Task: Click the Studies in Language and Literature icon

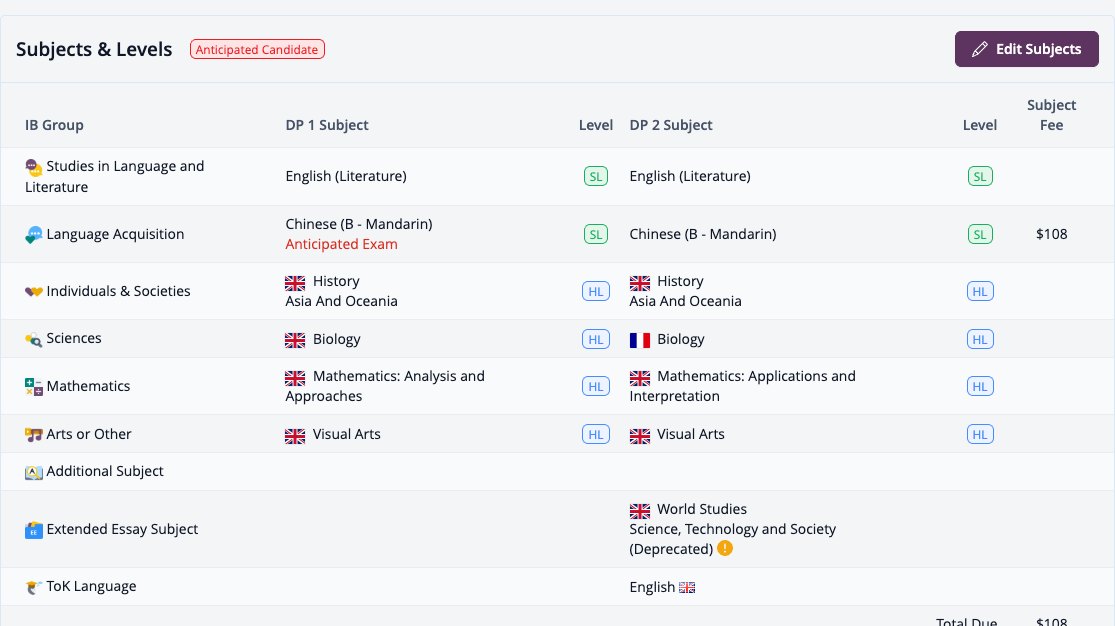Action: point(33,167)
